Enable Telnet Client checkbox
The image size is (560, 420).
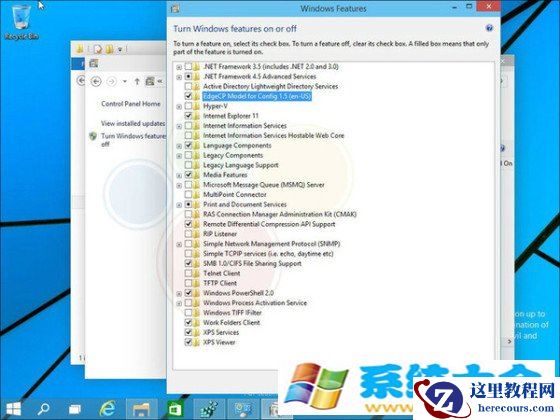[x=188, y=273]
